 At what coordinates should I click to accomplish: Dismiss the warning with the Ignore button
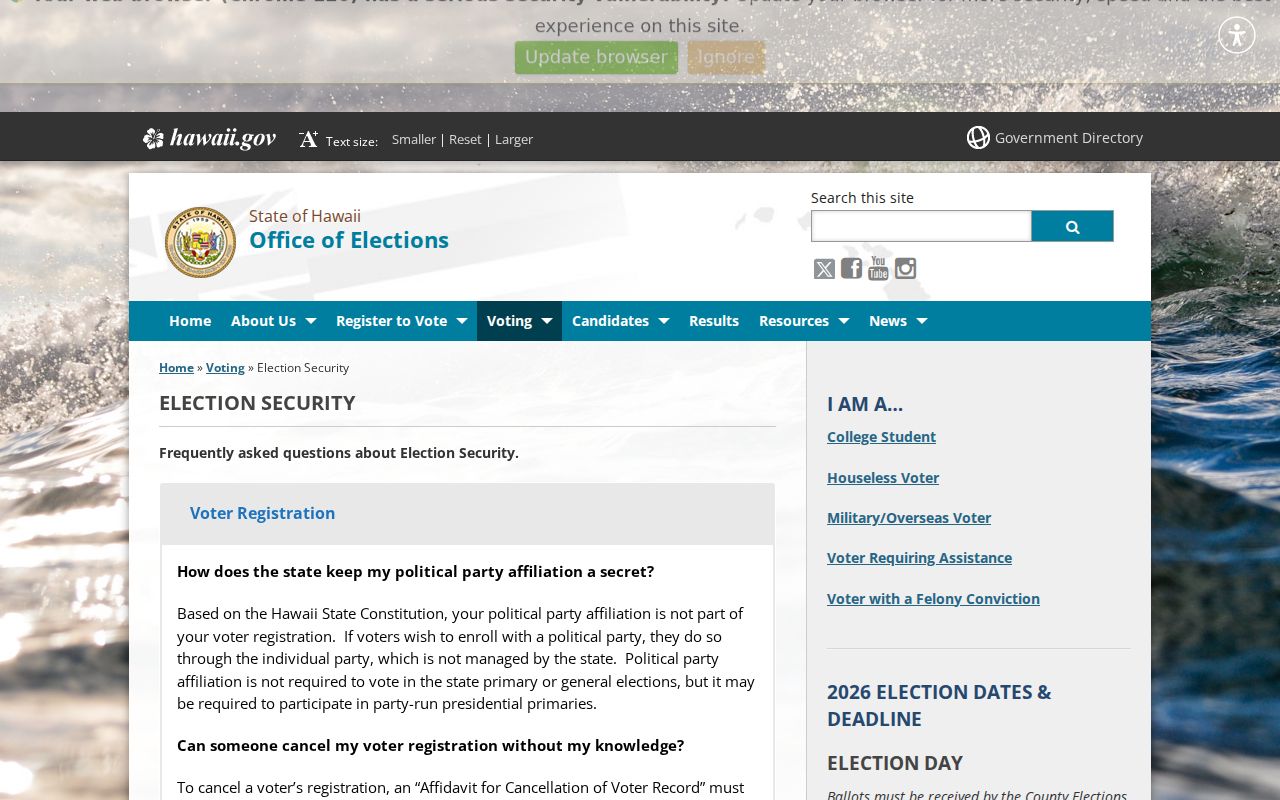(726, 57)
